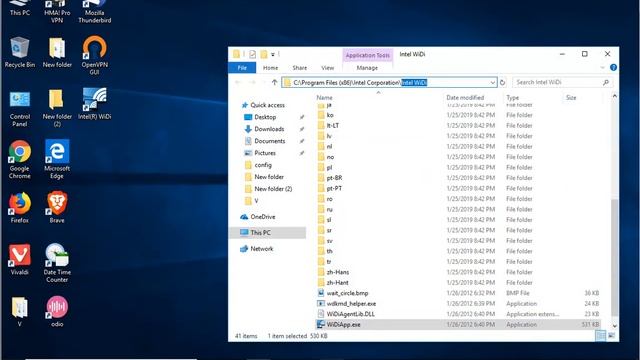
Task: Select Desktop in navigation pane
Action: (x=265, y=117)
